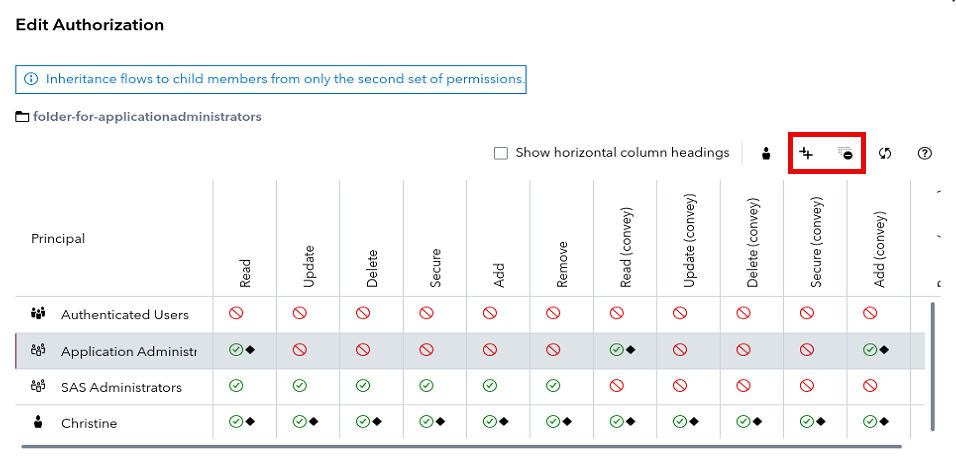956x466 pixels.
Task: Click the add principal plus icon
Action: [x=806, y=154]
